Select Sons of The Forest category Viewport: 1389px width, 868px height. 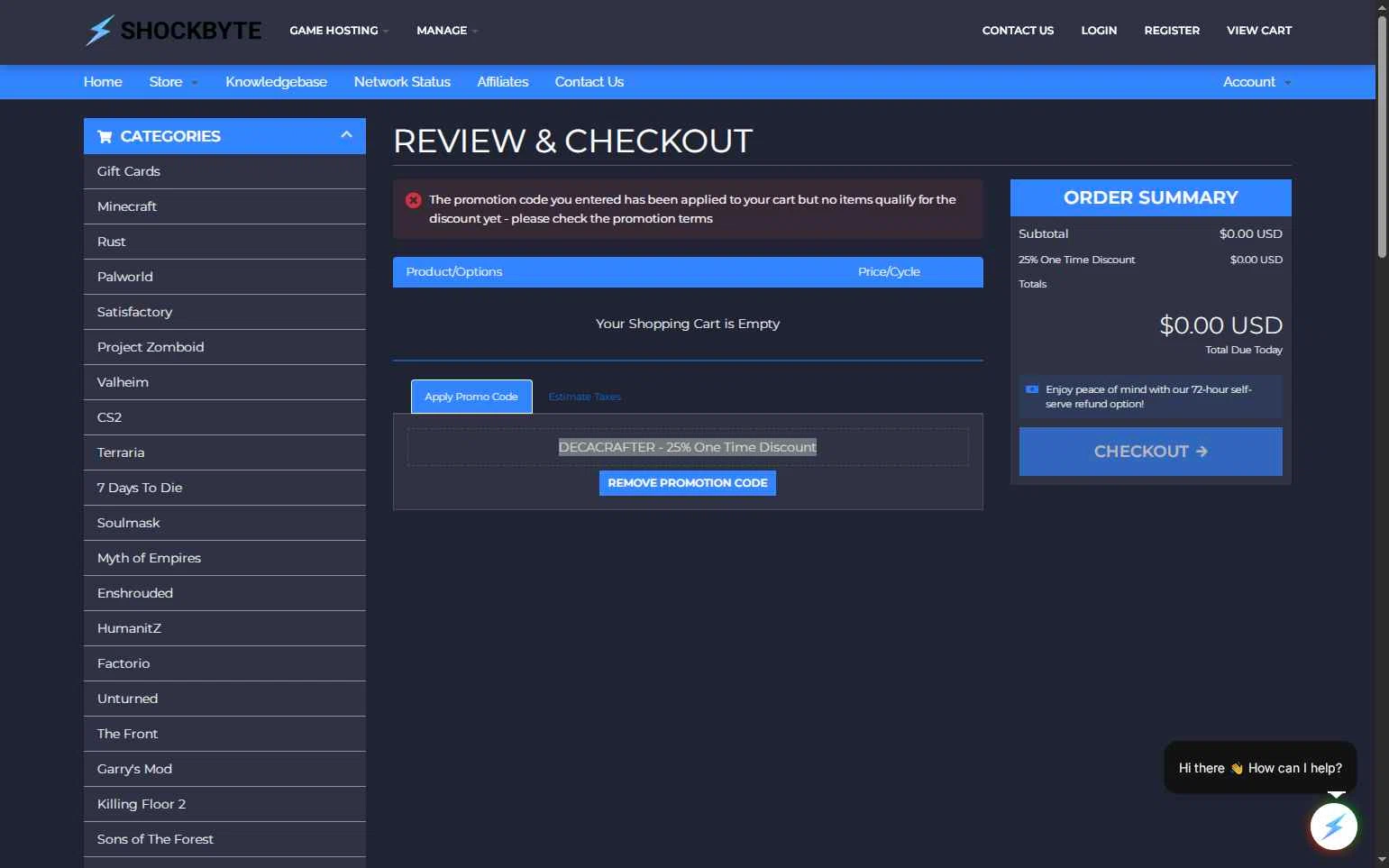(x=224, y=839)
